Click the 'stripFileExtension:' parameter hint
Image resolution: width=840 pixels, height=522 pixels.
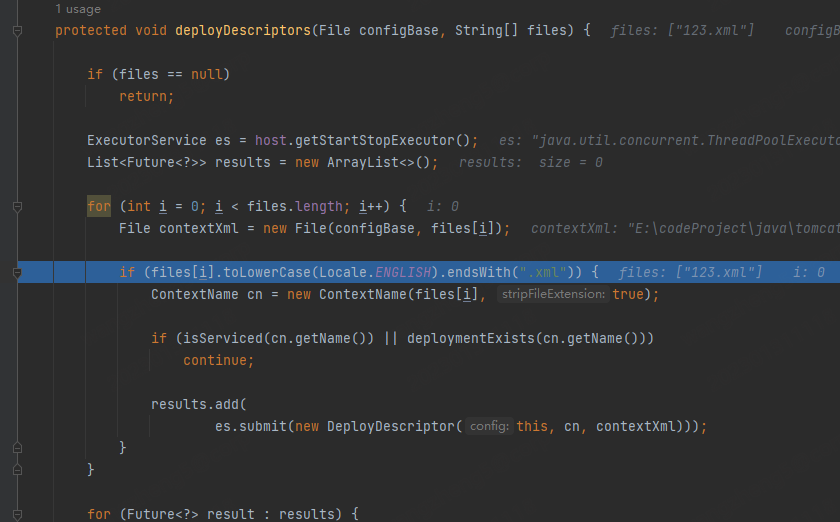coord(553,294)
